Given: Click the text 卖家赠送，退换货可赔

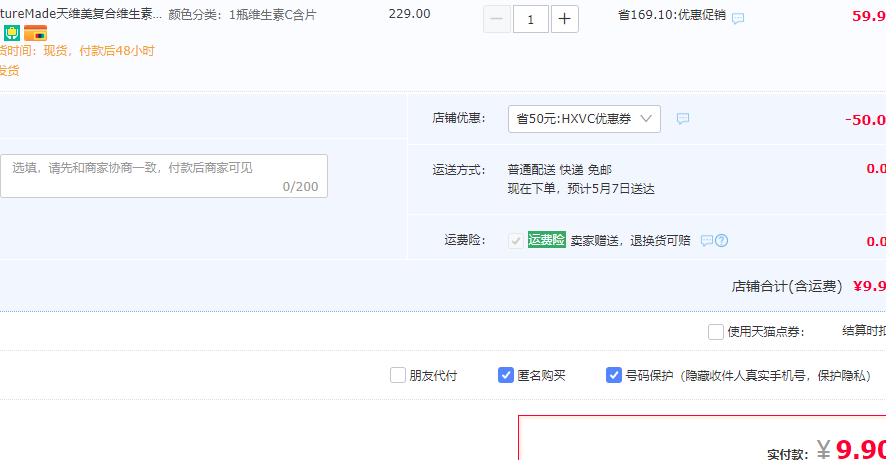Looking at the screenshot, I should [x=631, y=241].
